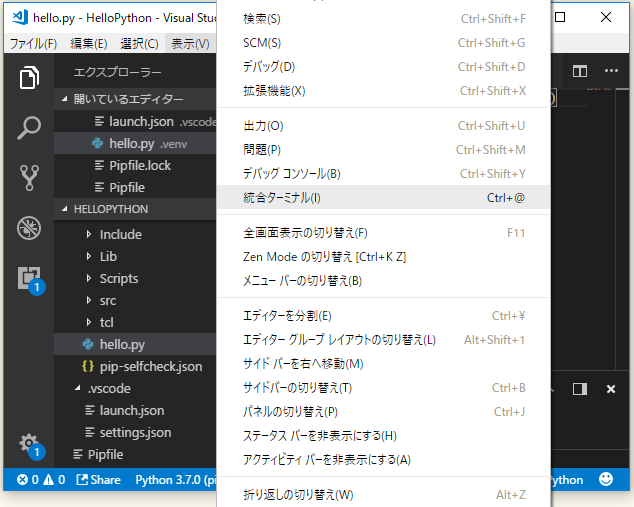
Task: Toggle パネルの切り替え(P) entry
Action: 383,412
